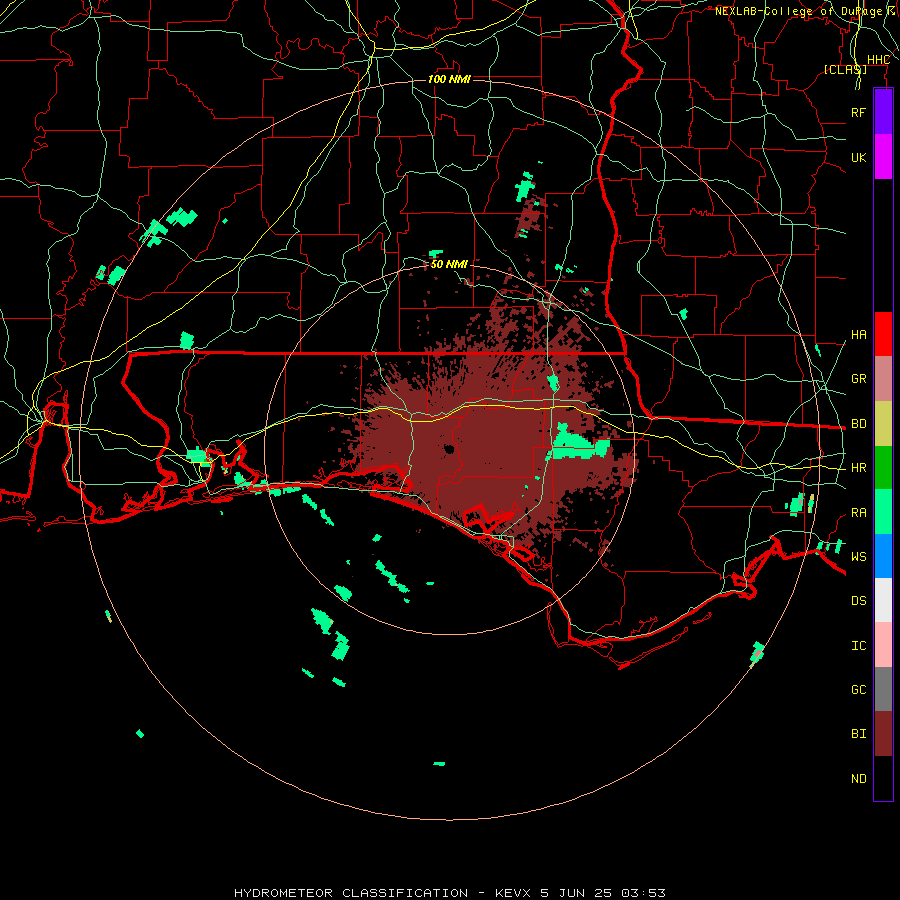Pick the HR green legend swatch
This screenshot has width=900, height=900.
(x=883, y=468)
